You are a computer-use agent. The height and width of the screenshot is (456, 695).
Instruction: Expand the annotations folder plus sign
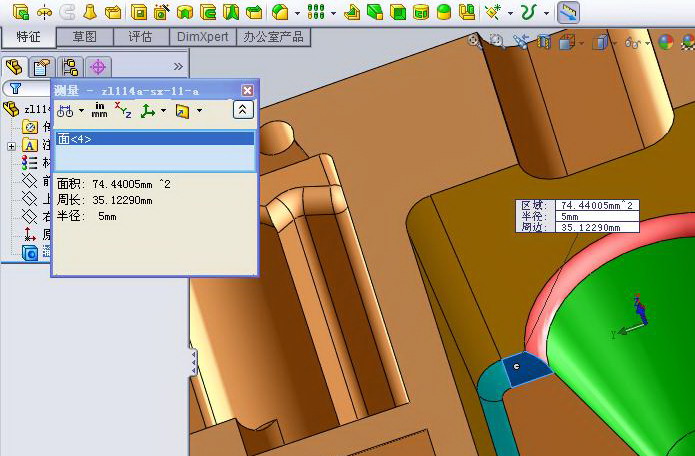(x=12, y=146)
